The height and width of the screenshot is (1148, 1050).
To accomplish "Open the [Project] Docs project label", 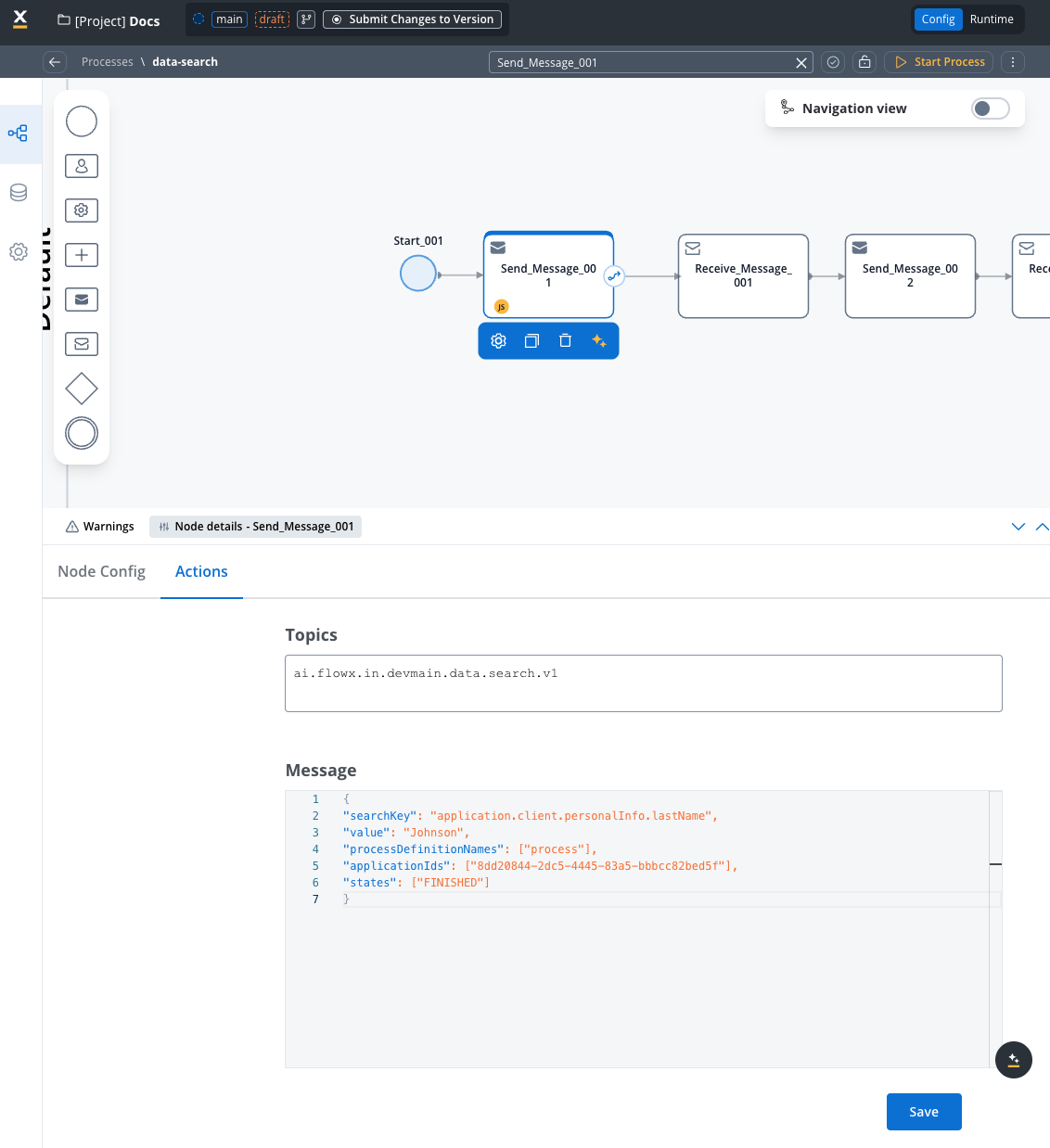I will tap(109, 21).
